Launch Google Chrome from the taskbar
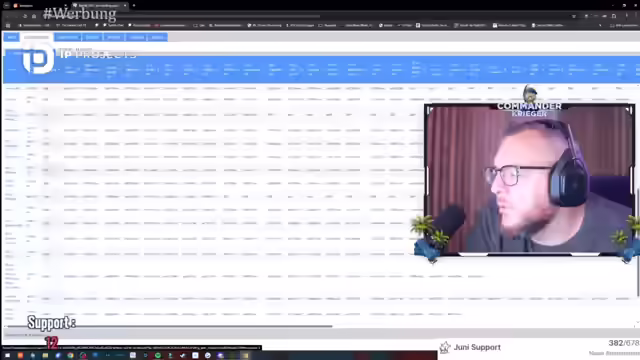640x360 pixels. [70, 356]
